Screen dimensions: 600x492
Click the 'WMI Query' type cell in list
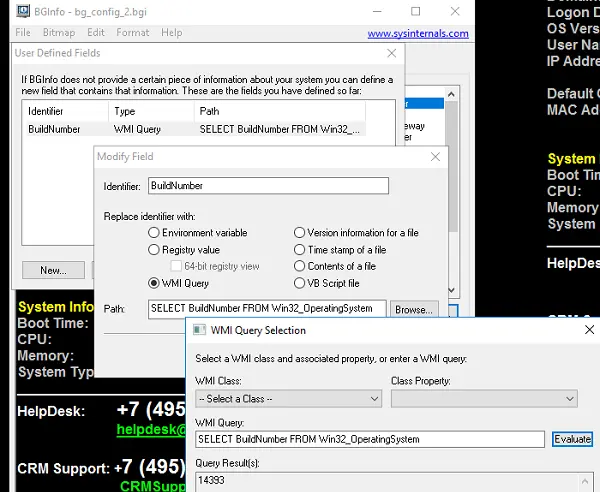coord(137,129)
